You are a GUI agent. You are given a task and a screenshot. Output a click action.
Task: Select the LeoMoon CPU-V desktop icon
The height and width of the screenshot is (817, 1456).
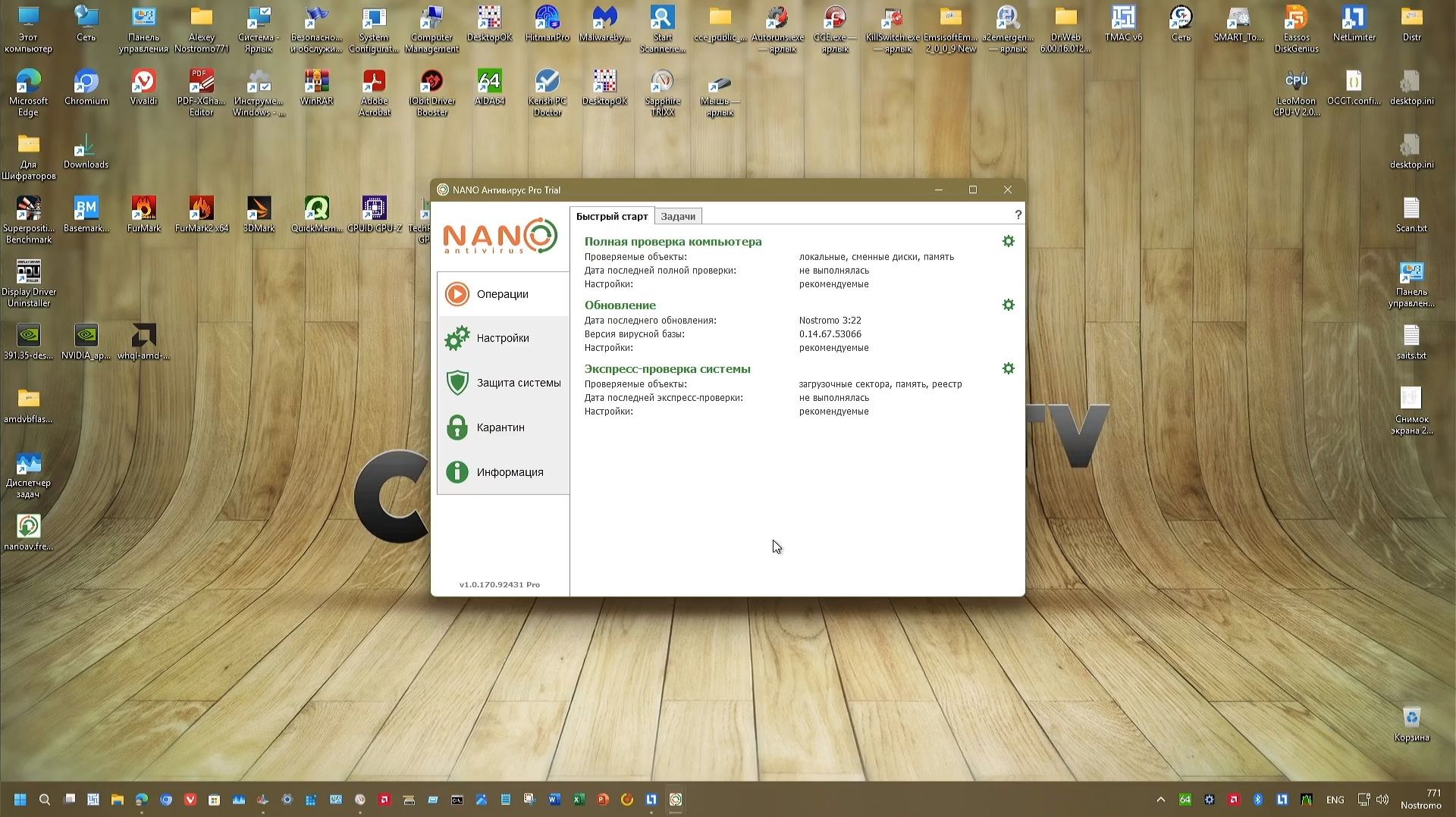[x=1296, y=92]
